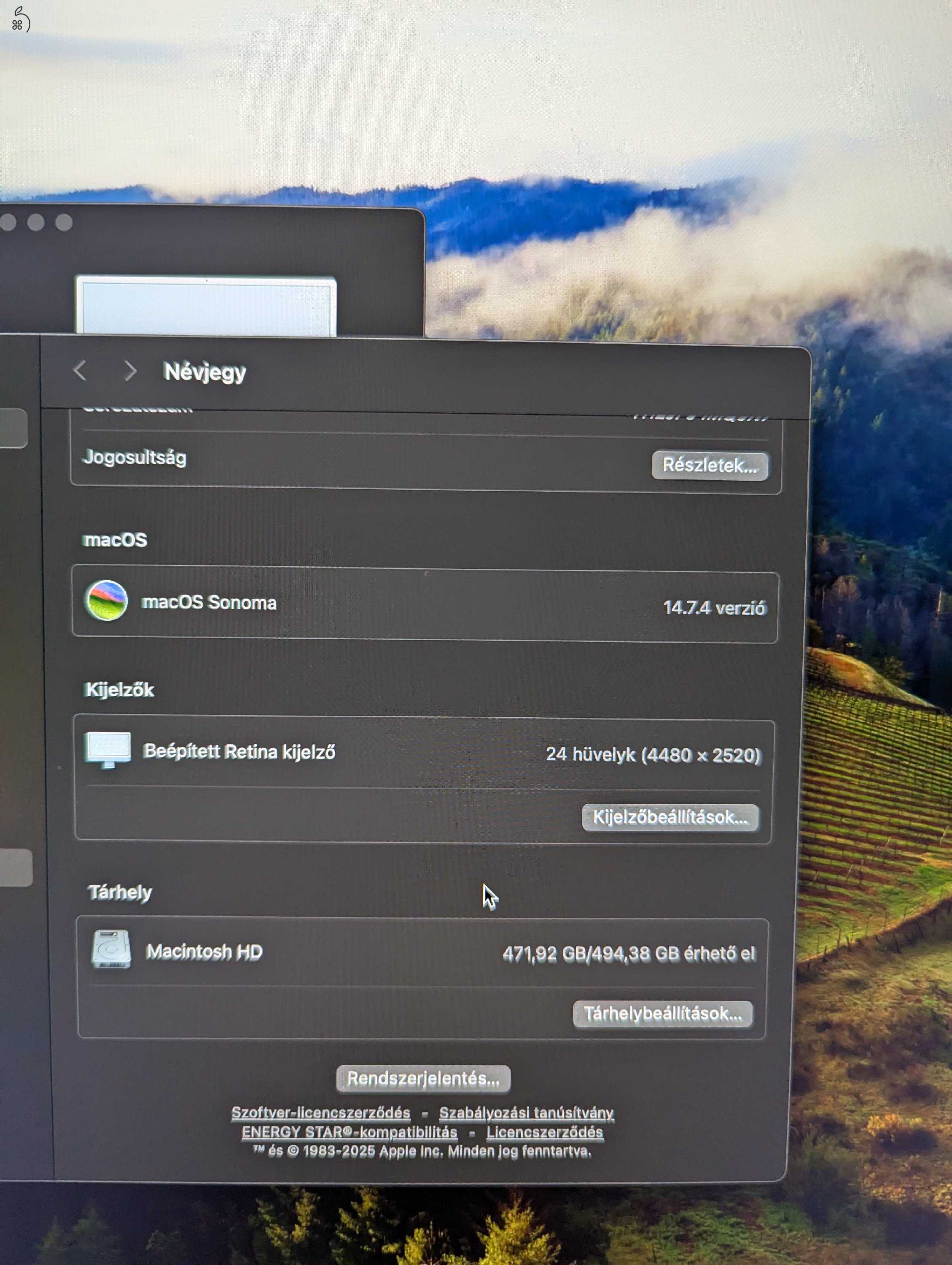
Task: Open Részletek… for Jogosultság
Action: 710,465
